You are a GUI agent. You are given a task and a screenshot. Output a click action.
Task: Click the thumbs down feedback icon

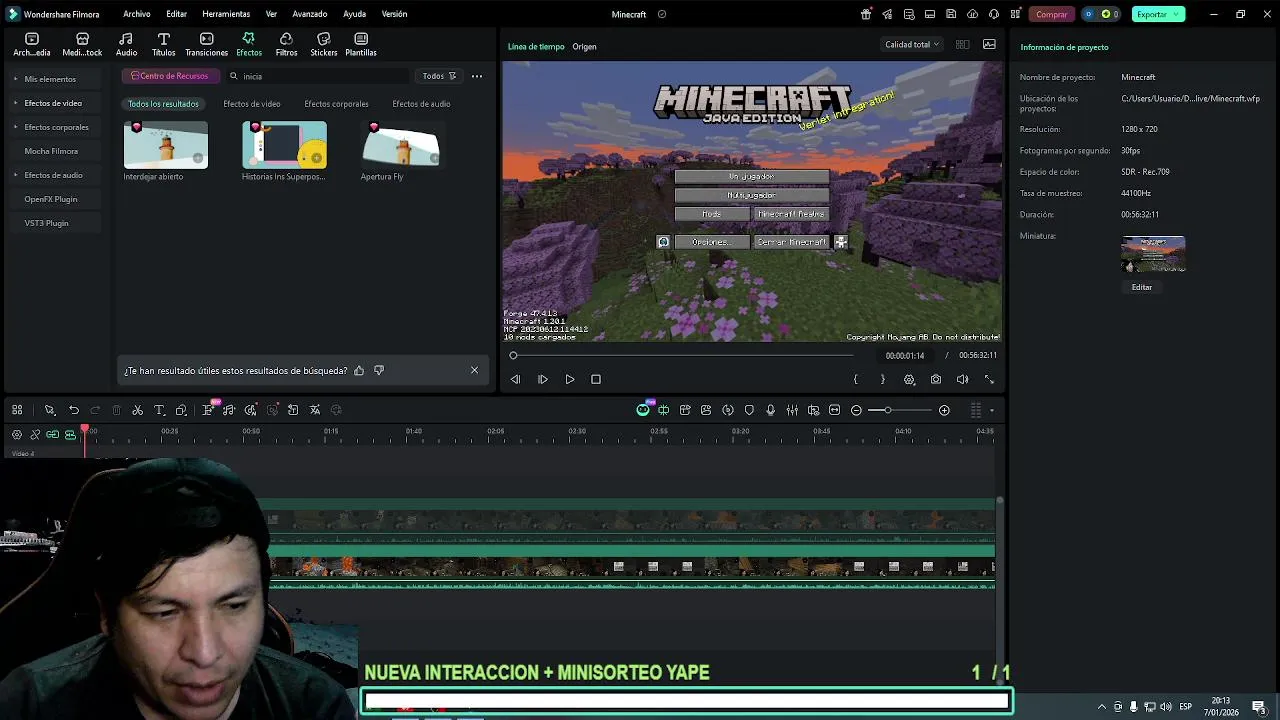click(x=379, y=370)
